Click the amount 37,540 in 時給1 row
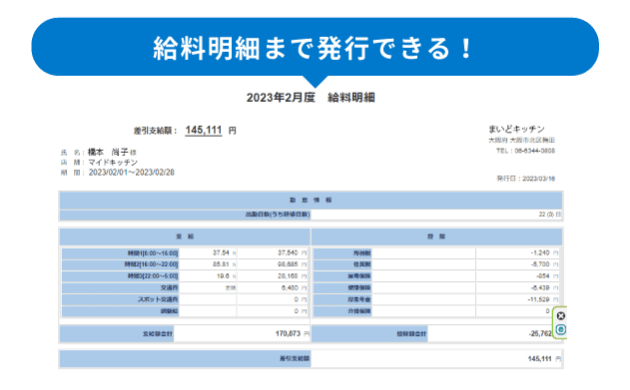This screenshot has width=630, height=390. click(288, 253)
